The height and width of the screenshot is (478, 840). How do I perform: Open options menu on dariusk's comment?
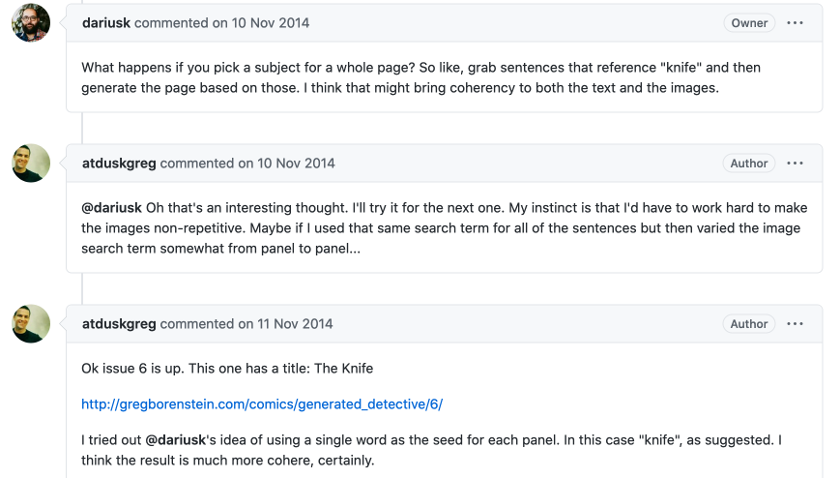pos(795,23)
